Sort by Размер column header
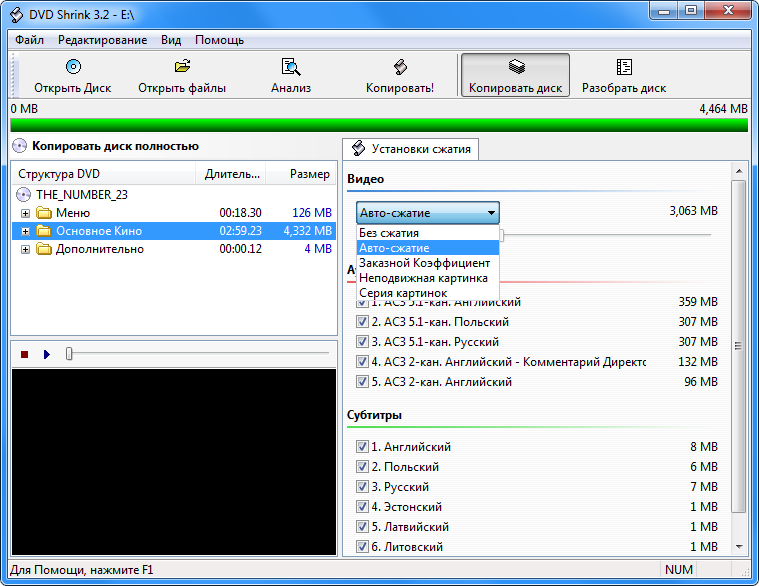The image size is (759, 586). click(x=301, y=174)
